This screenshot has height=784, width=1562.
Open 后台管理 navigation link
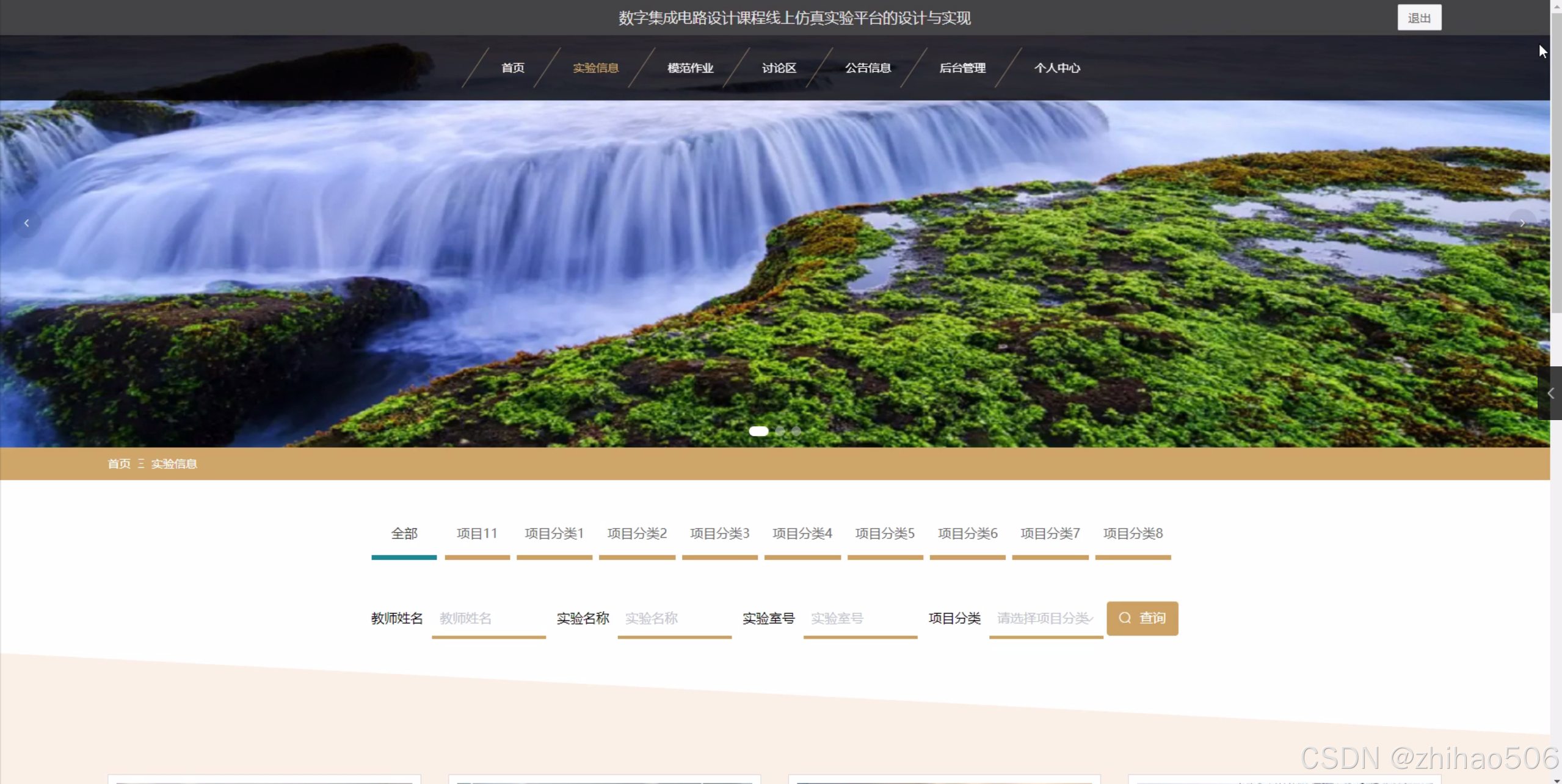[x=962, y=68]
